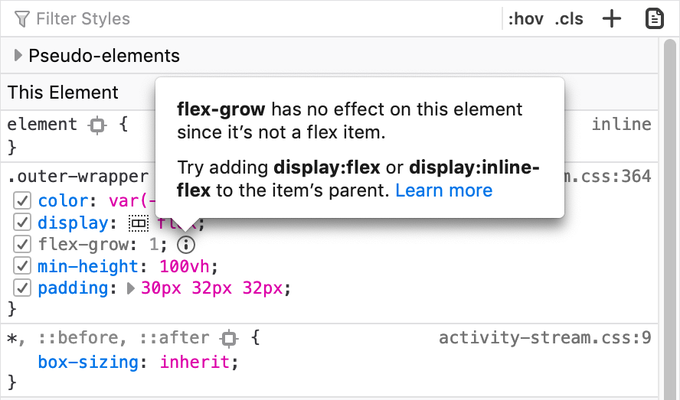Uncheck the flex-grow declaration checkbox
The height and width of the screenshot is (400, 680).
click(23, 244)
